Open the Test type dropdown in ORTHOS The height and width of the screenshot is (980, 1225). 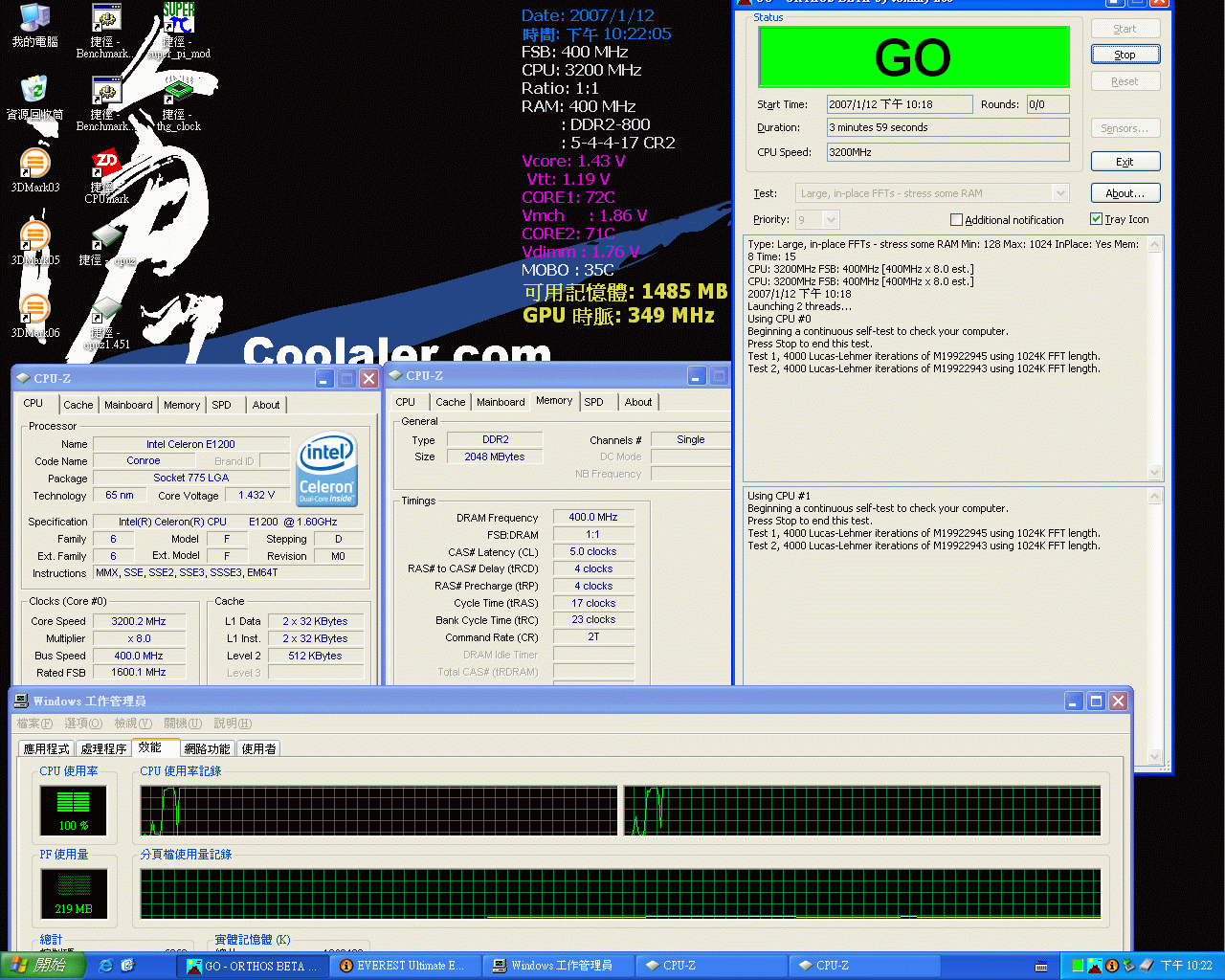pyautogui.click(x=1060, y=193)
